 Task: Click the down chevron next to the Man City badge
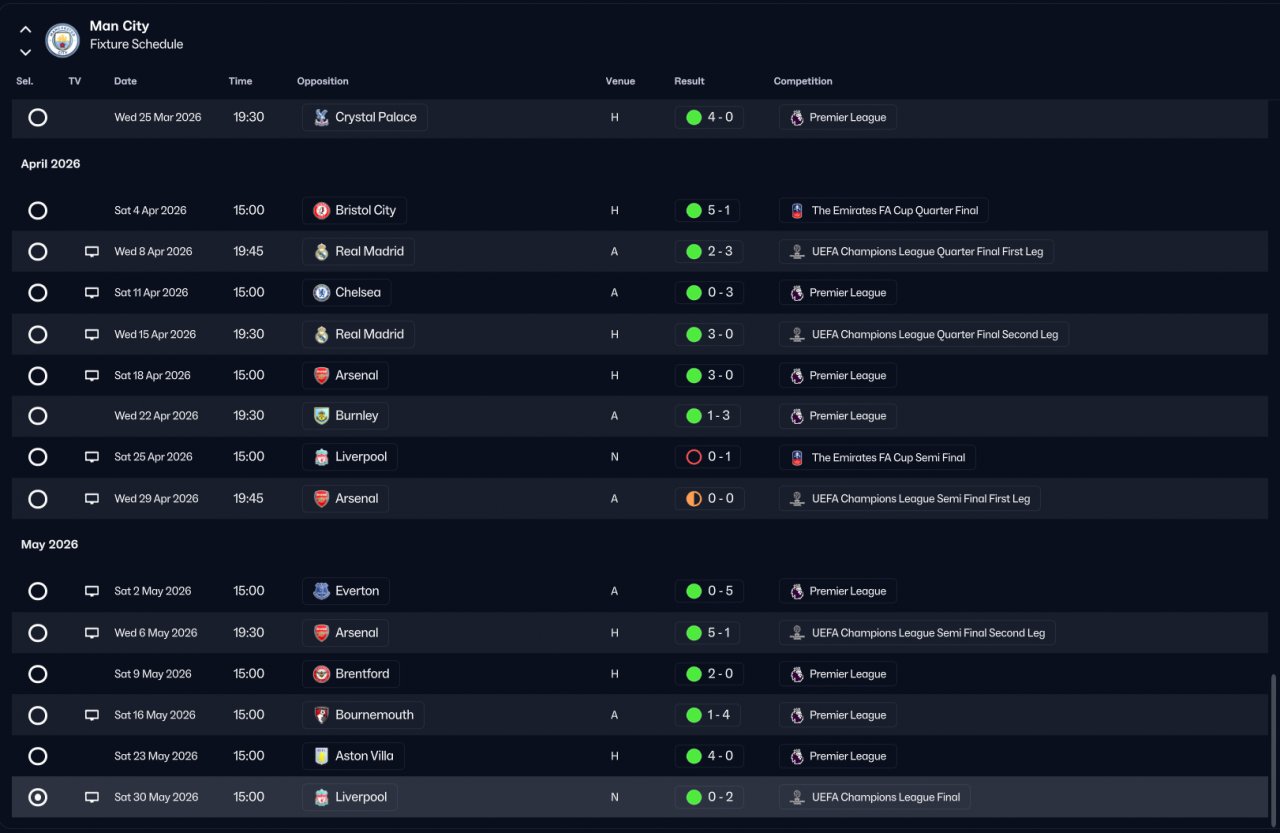click(26, 52)
